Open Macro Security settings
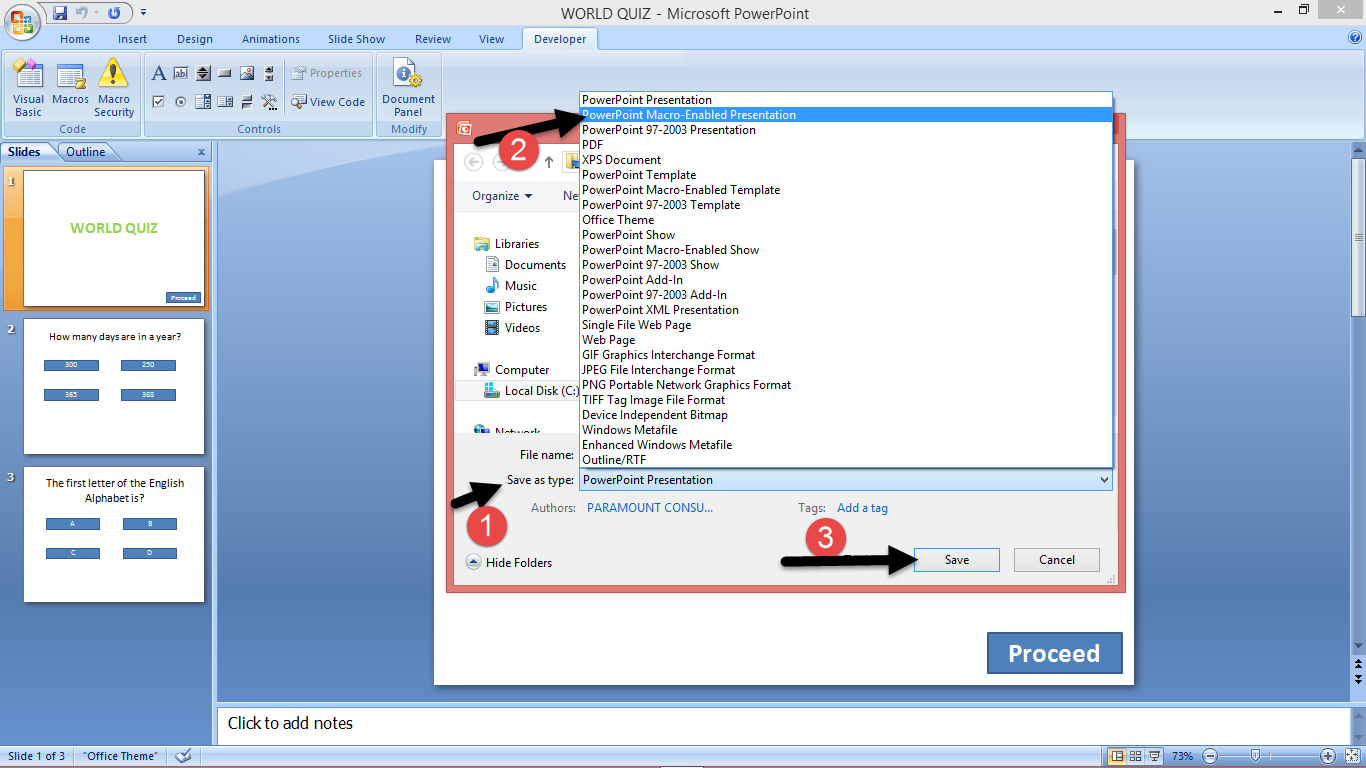 pos(114,88)
